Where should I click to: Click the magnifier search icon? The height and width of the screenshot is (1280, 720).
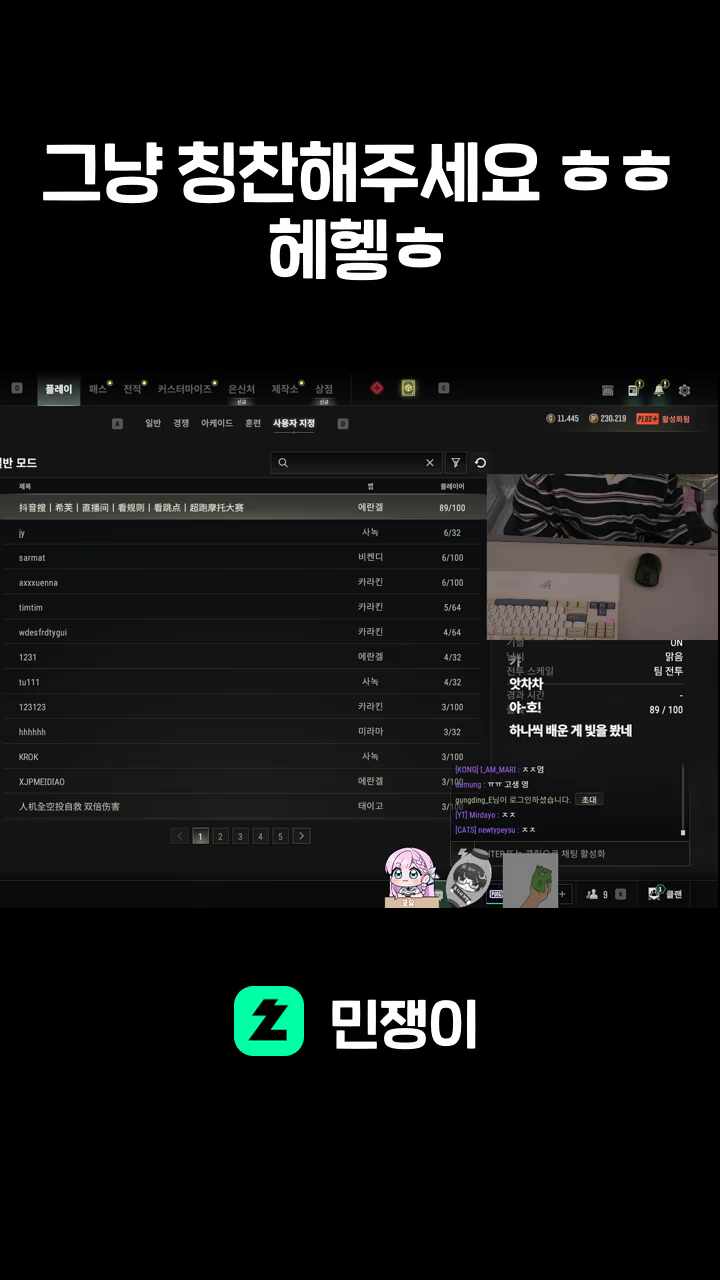(x=283, y=463)
